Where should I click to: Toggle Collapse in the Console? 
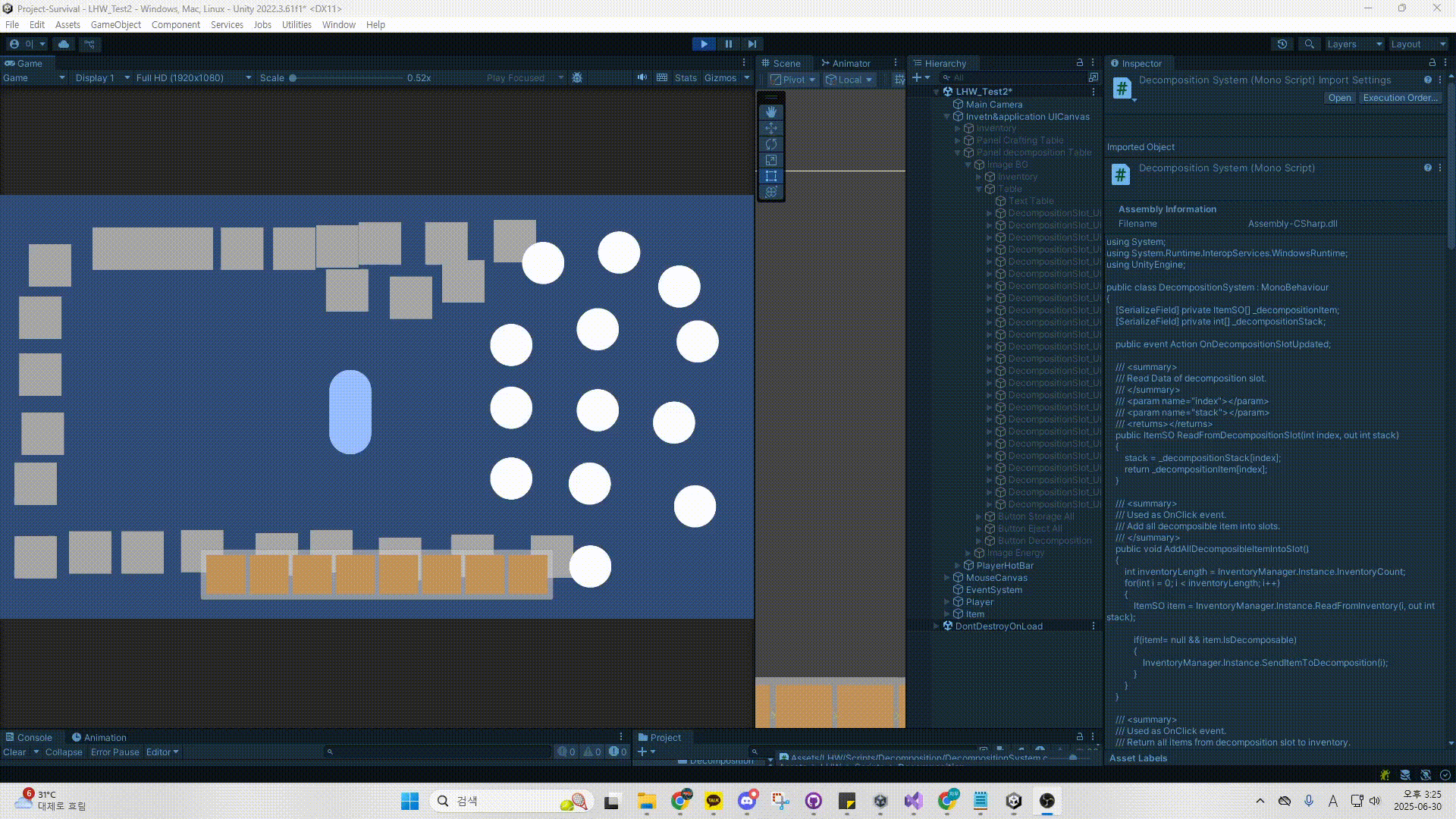click(64, 752)
